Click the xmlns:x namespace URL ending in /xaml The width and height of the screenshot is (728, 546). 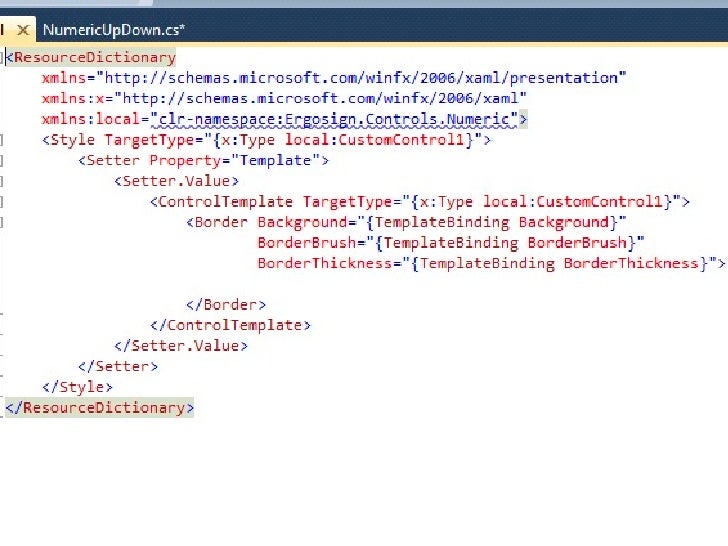pos(320,98)
